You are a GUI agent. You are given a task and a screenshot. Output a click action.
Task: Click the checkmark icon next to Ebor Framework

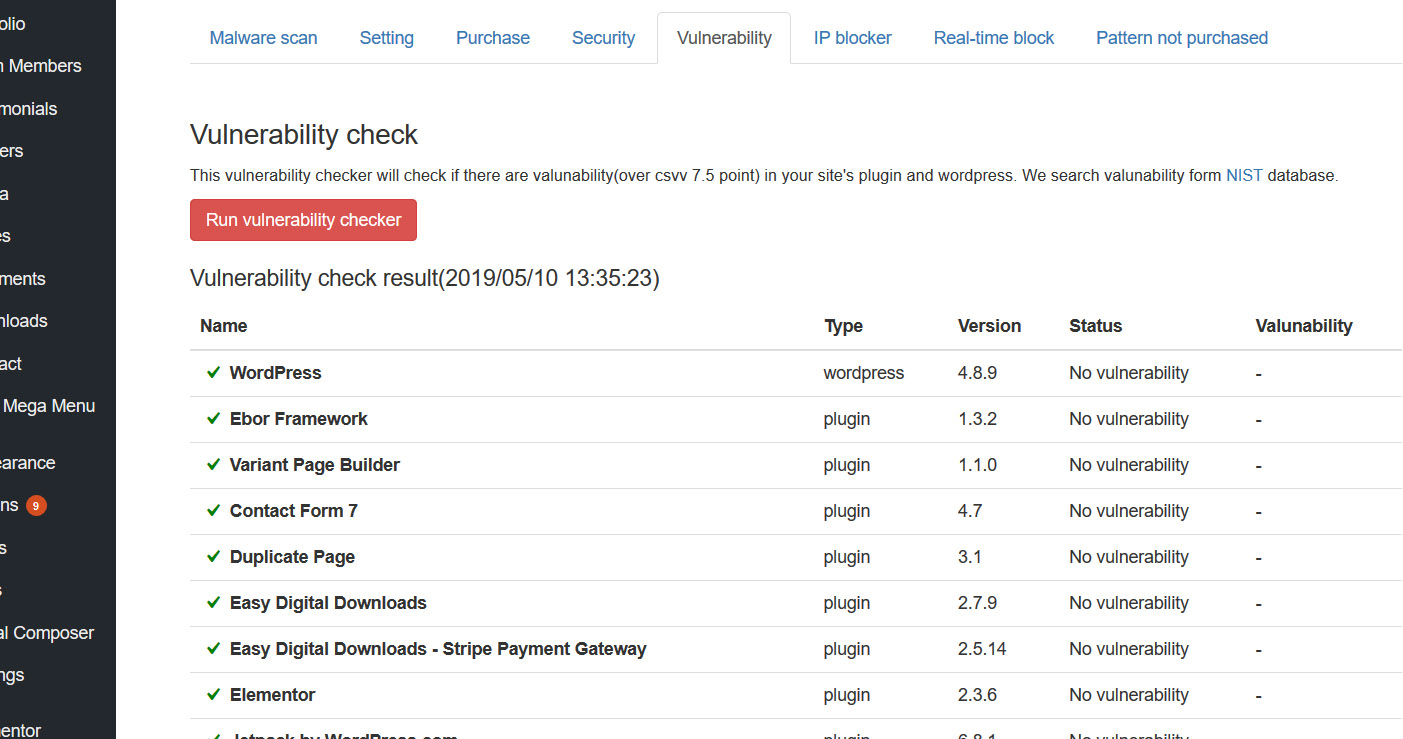pyautogui.click(x=213, y=419)
